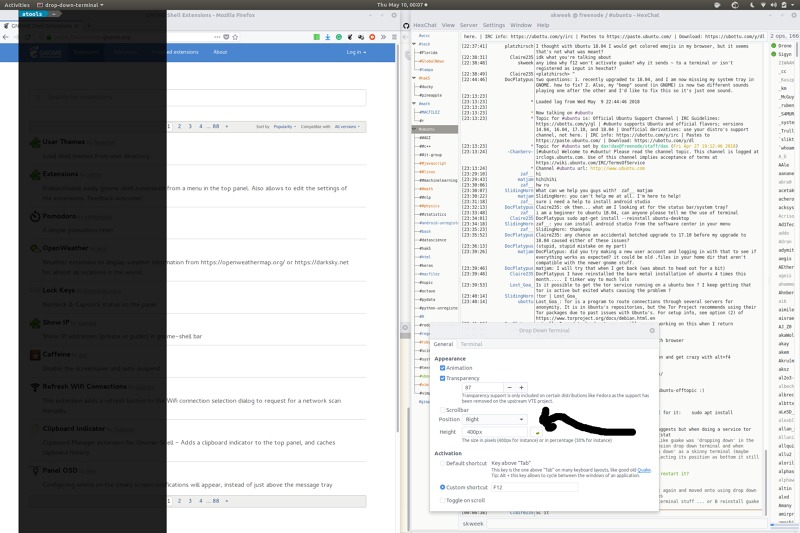Screen dimensions: 800x533
Task: Click the Custom shortcut field showing F12
Action: (534, 487)
